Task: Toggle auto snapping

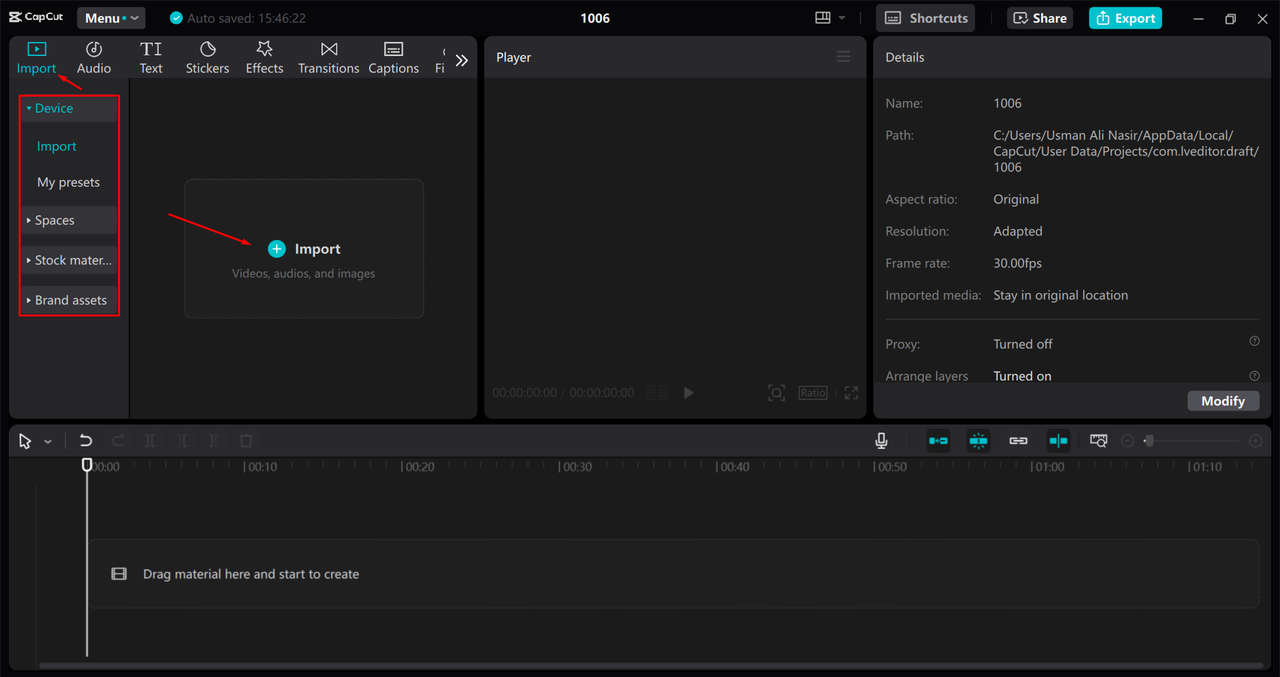Action: [x=978, y=441]
